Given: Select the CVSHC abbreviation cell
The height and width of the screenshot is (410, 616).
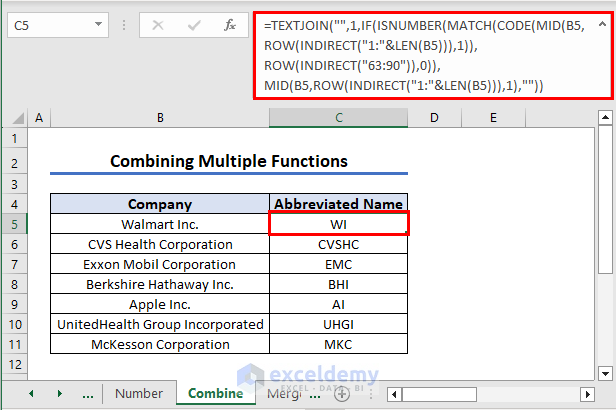Looking at the screenshot, I should point(339,244).
